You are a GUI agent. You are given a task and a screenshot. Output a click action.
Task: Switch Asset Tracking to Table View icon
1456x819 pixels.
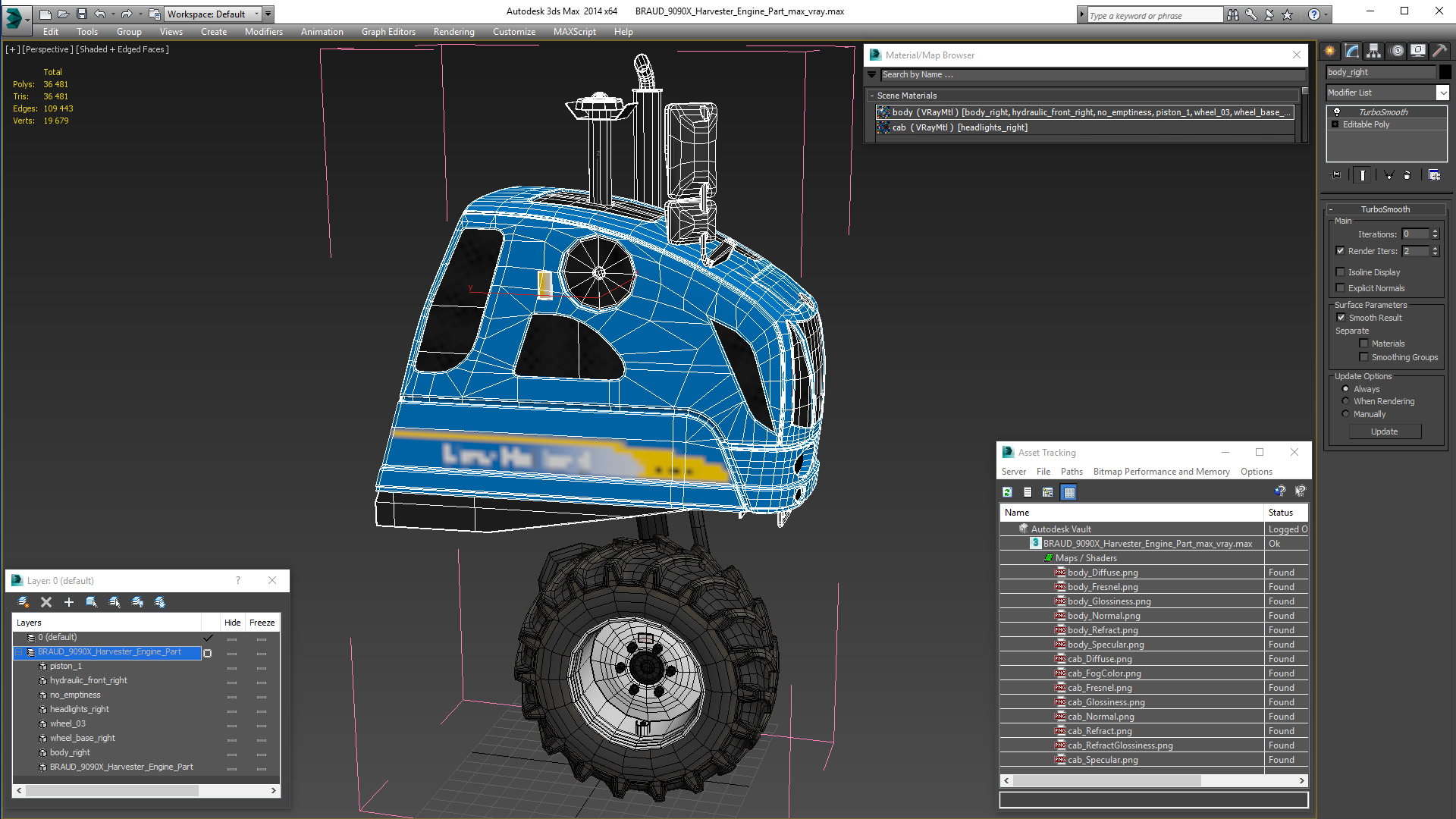pos(1069,492)
